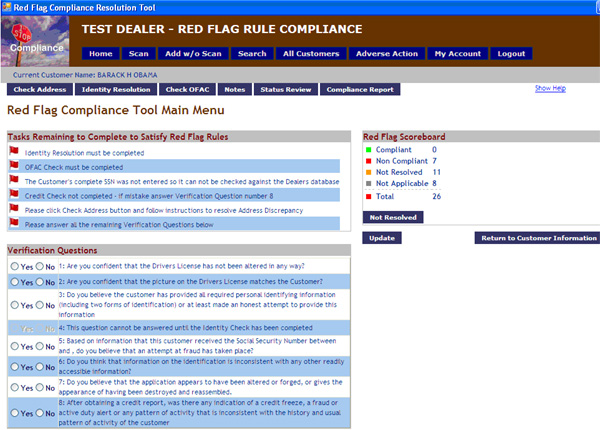Select No for question 1 Drivers License altered
This screenshot has height=430, width=600.
pyautogui.click(x=40, y=266)
